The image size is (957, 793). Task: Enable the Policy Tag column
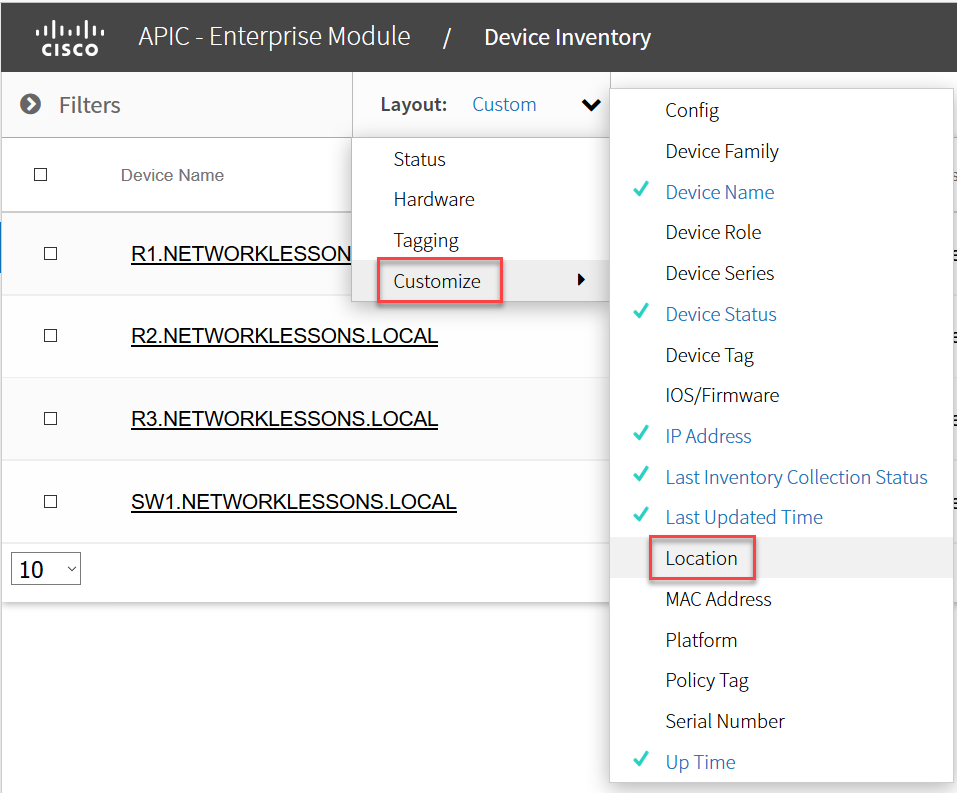707,681
